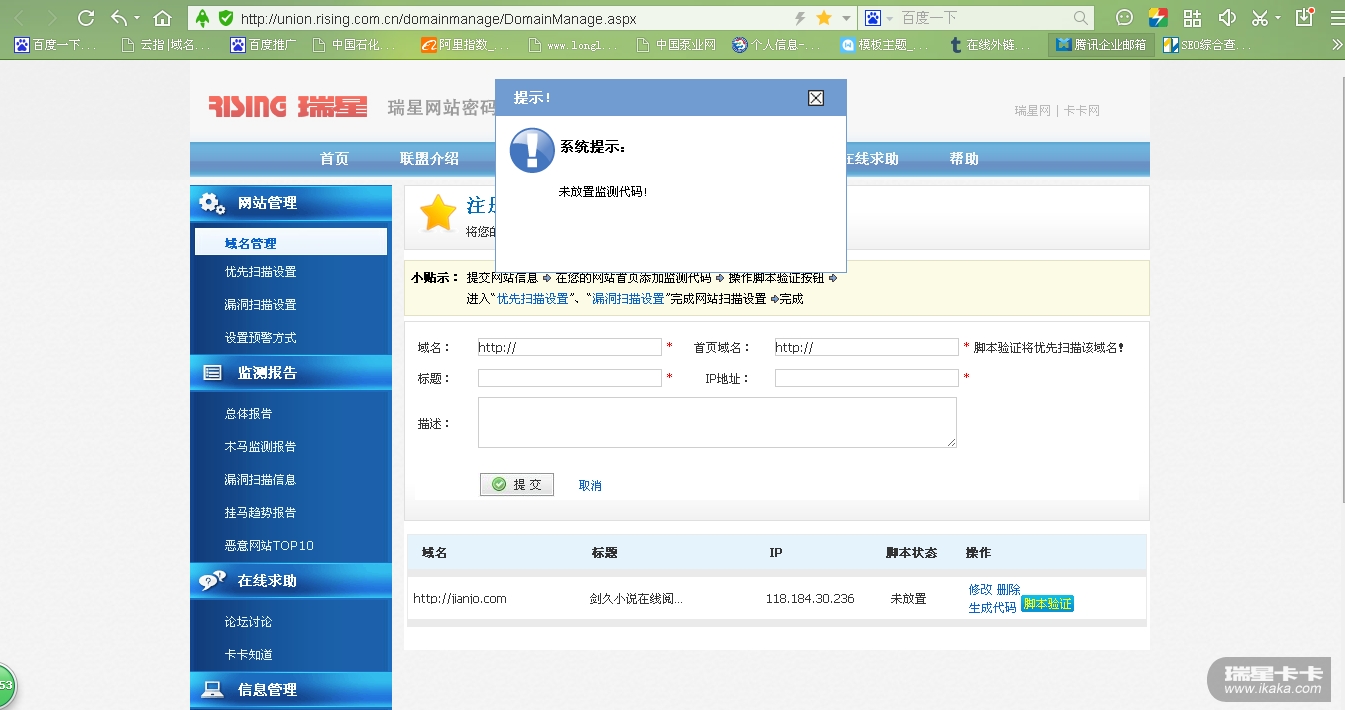Expand more bookmarks with double chevron
1345x710 pixels.
[1337, 45]
